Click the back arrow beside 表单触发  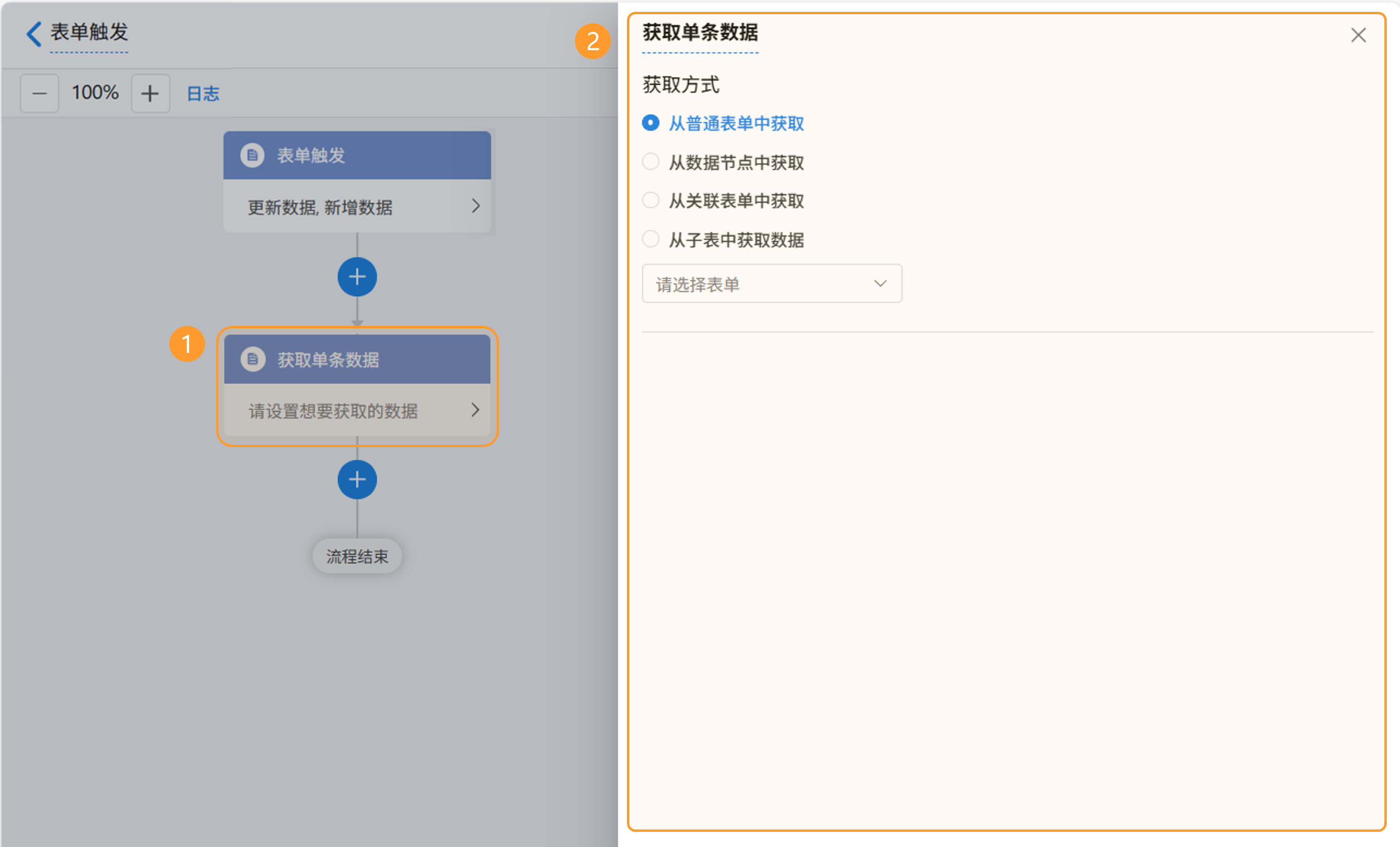point(34,34)
